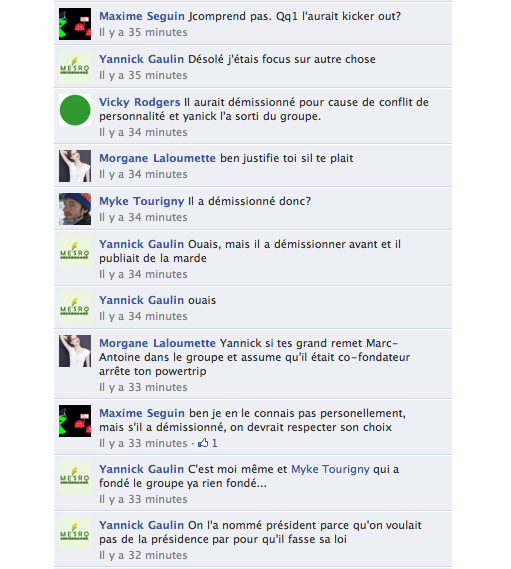Image resolution: width=511 pixels, height=569 pixels.
Task: Click the timestamp under Vicky Rodgers' comment
Action: pyautogui.click(x=143, y=132)
